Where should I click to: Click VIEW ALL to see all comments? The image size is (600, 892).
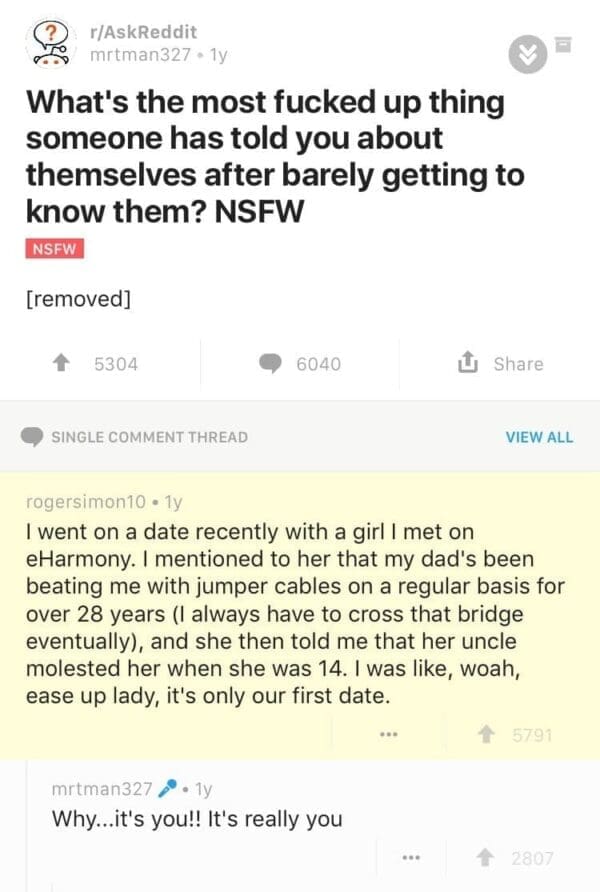pos(540,436)
